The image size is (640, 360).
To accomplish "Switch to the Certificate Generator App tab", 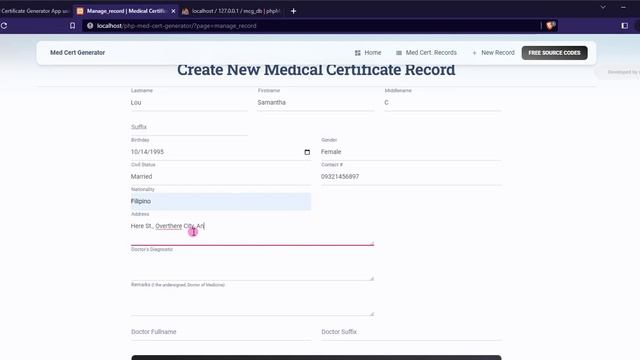I will tap(35, 11).
